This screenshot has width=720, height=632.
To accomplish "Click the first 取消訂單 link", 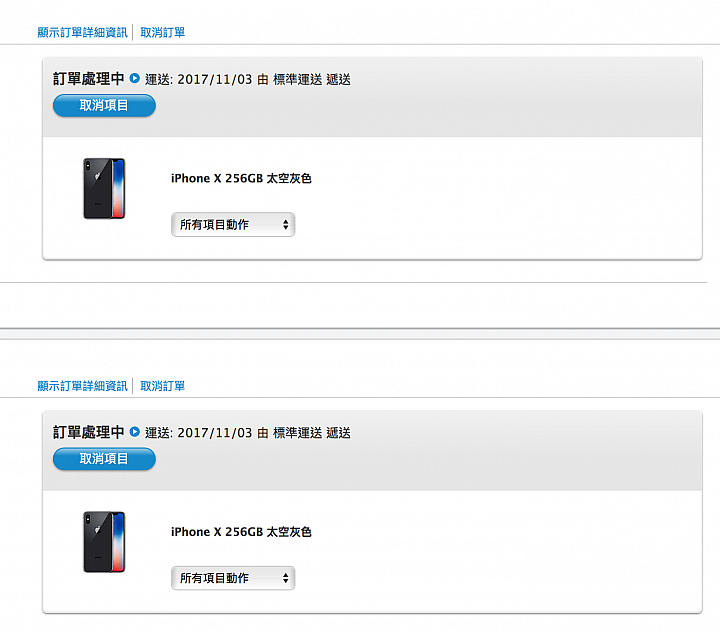I will click(163, 32).
